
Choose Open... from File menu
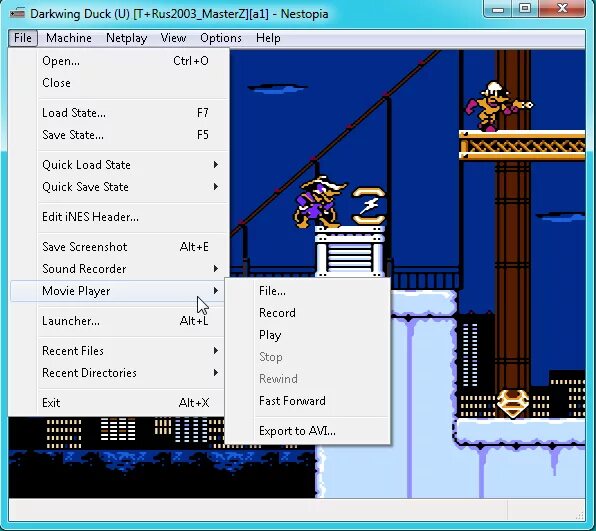(x=120, y=61)
